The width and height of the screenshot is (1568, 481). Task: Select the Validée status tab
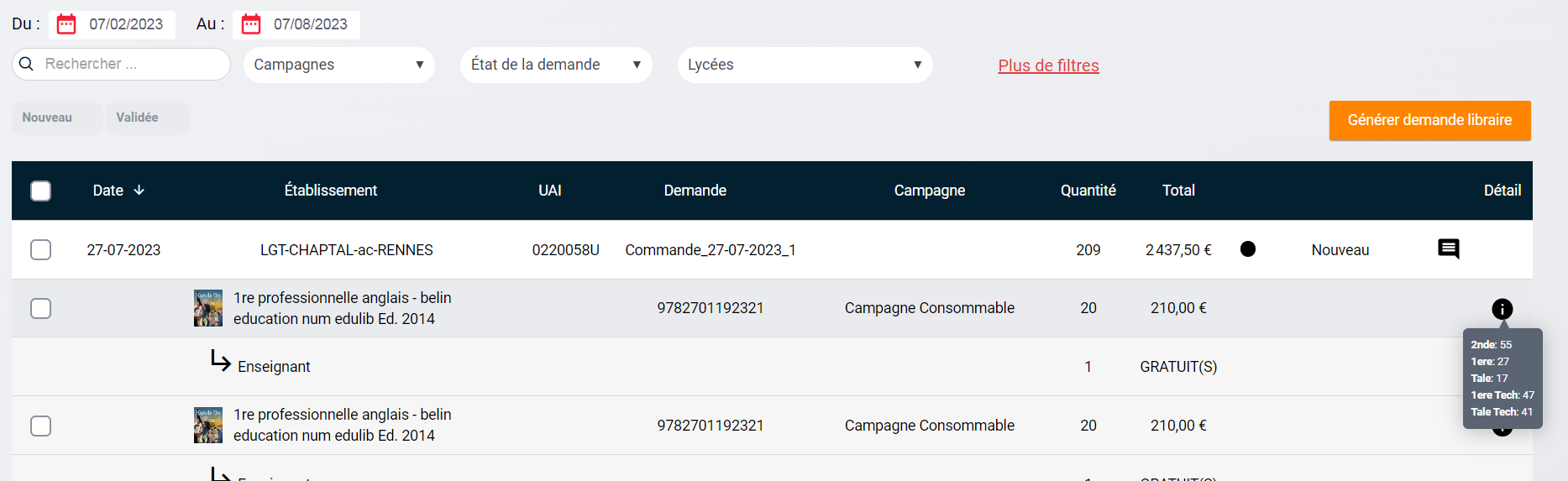point(138,118)
